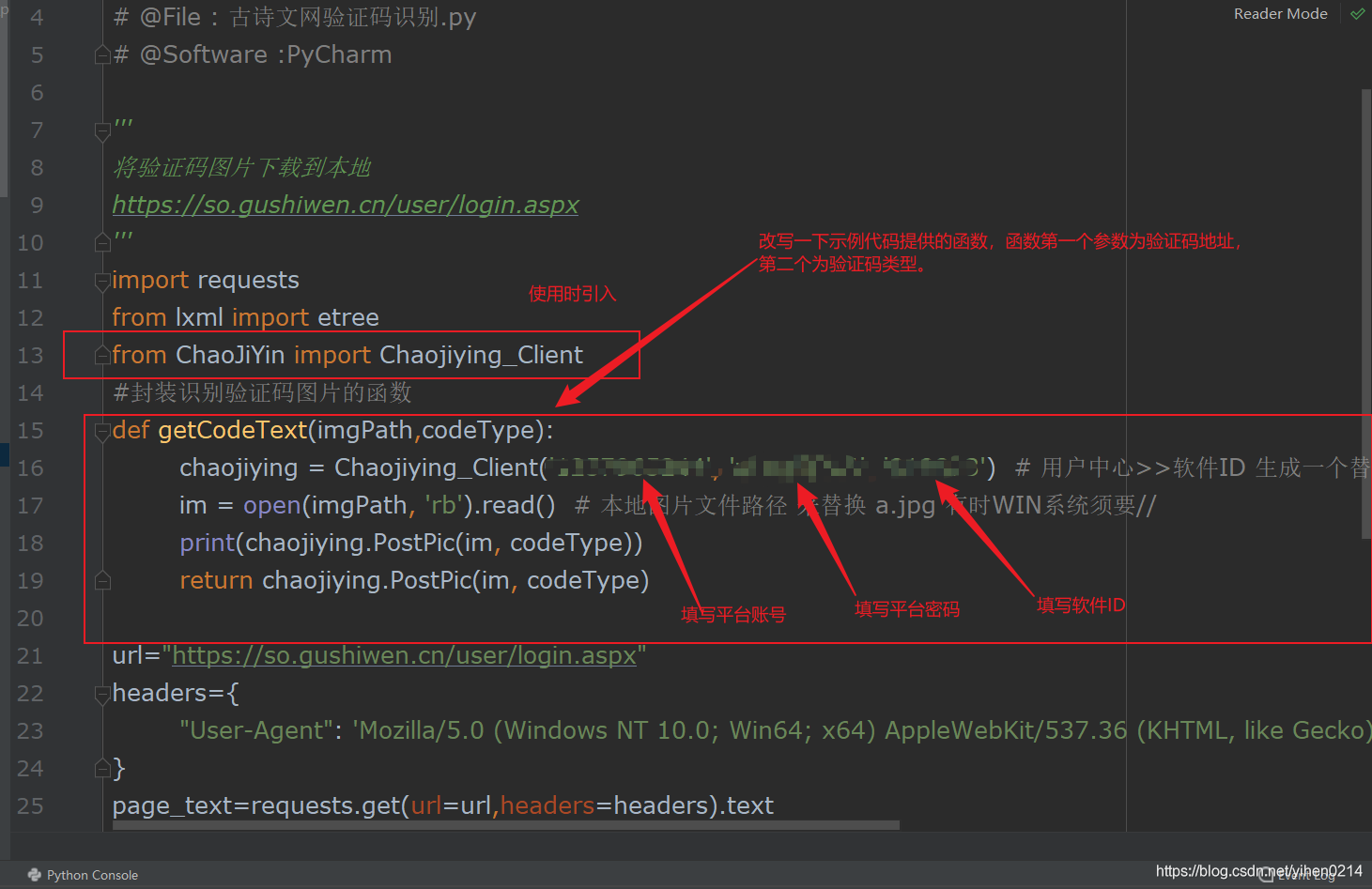Click 'chaojiying' variable assignment on line 16
Image resolution: width=1372 pixels, height=889 pixels.
[x=239, y=467]
